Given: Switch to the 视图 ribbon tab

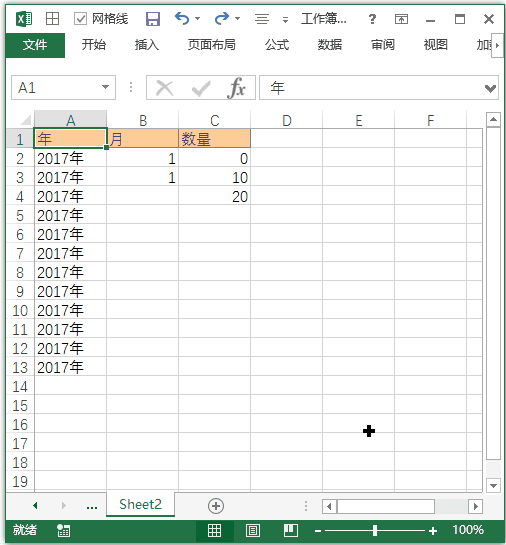Looking at the screenshot, I should click(x=435, y=45).
